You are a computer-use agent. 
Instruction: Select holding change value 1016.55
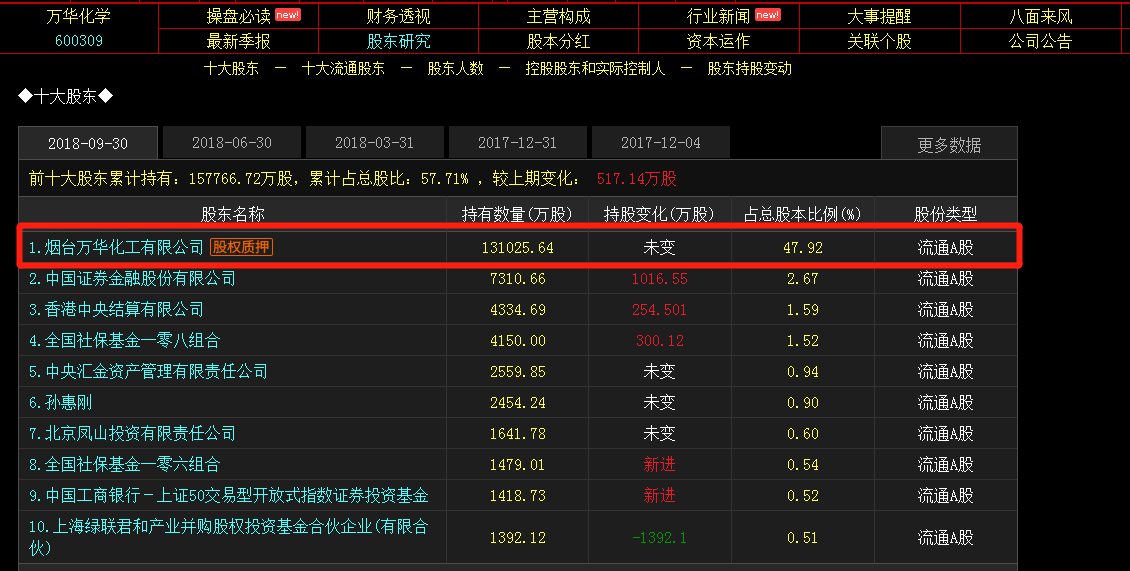tap(659, 279)
